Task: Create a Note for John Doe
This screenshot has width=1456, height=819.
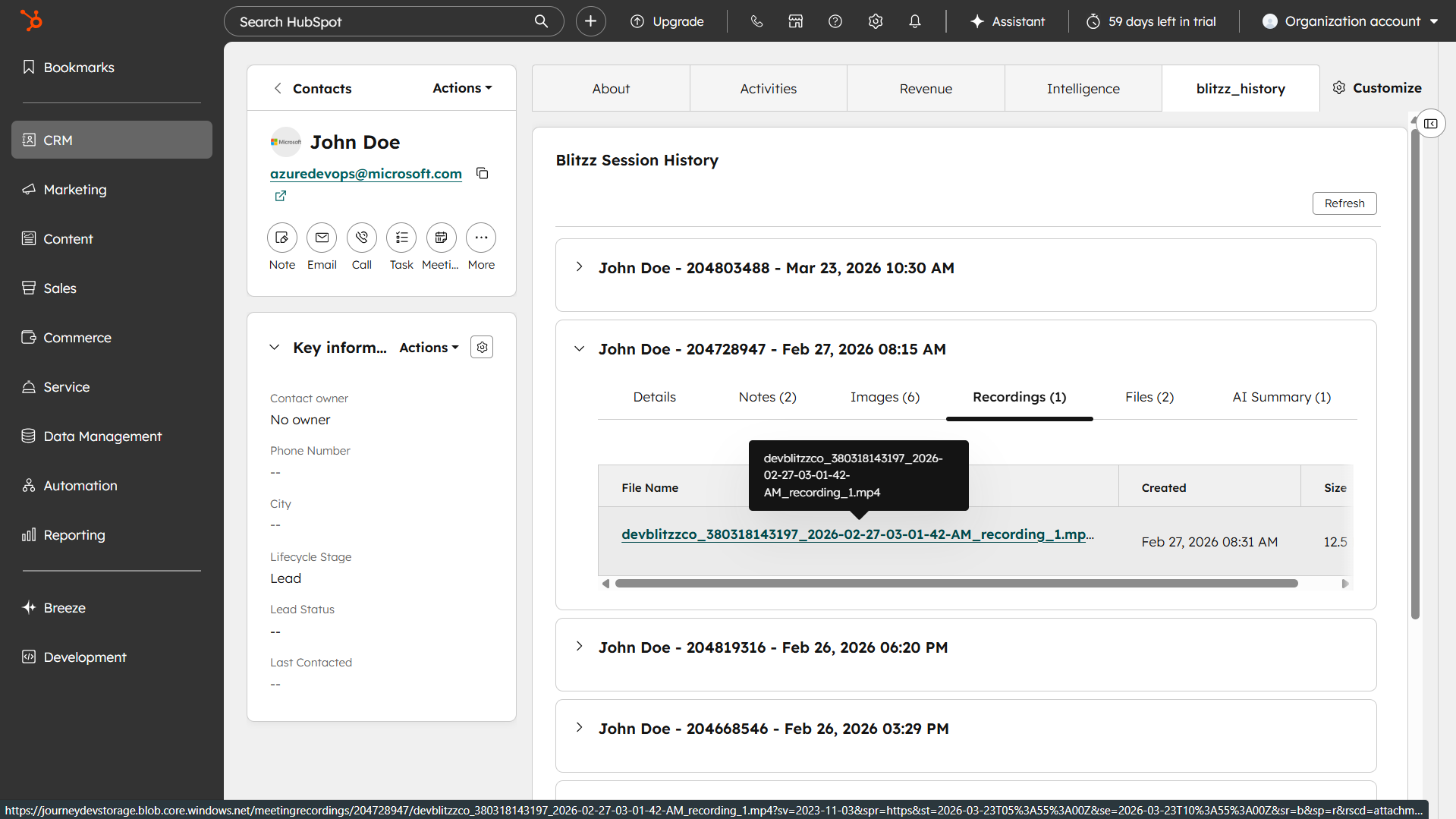Action: point(282,238)
